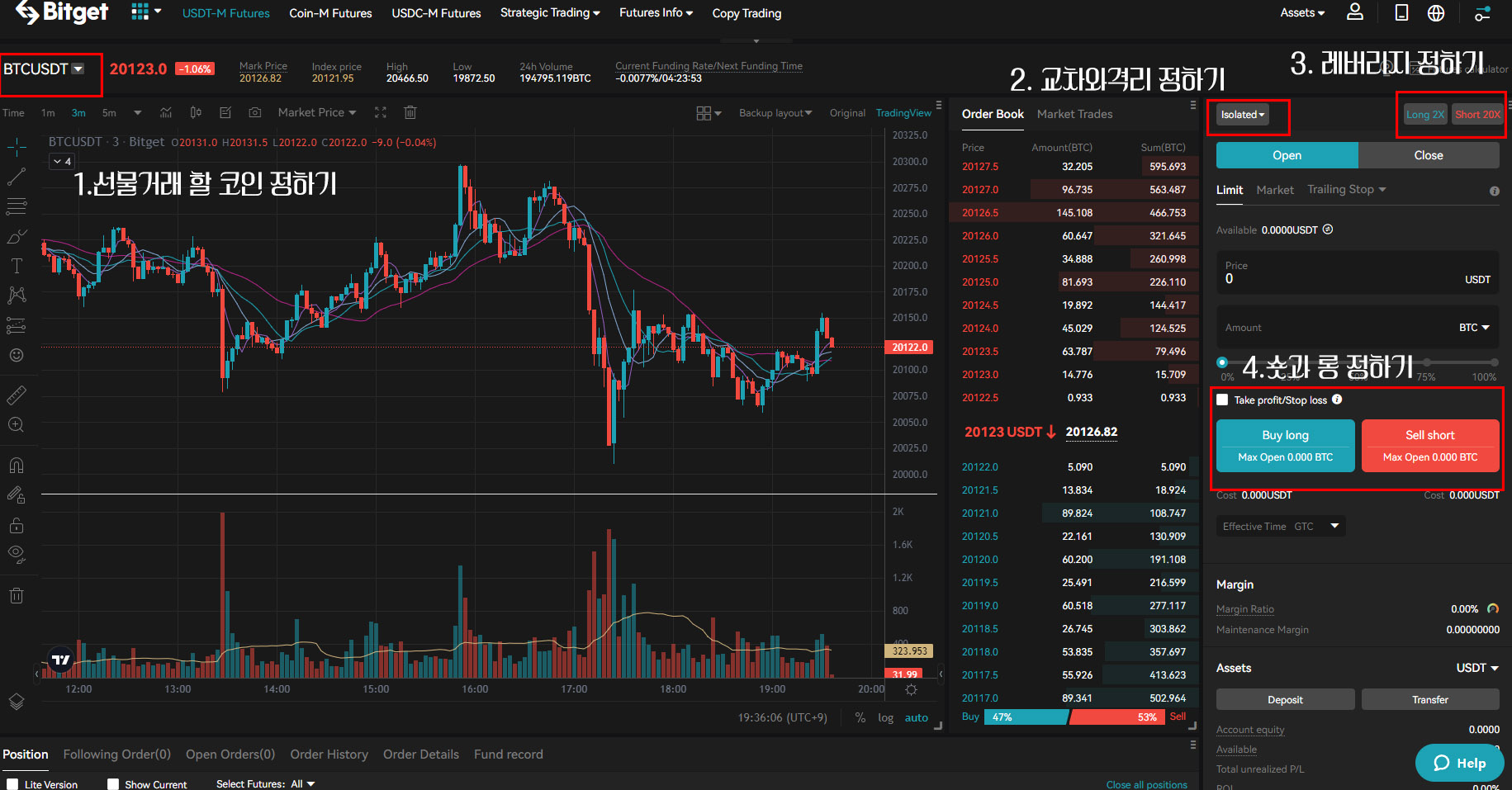The height and width of the screenshot is (790, 1512).
Task: Toggle percent scale on chart
Action: coord(860,717)
